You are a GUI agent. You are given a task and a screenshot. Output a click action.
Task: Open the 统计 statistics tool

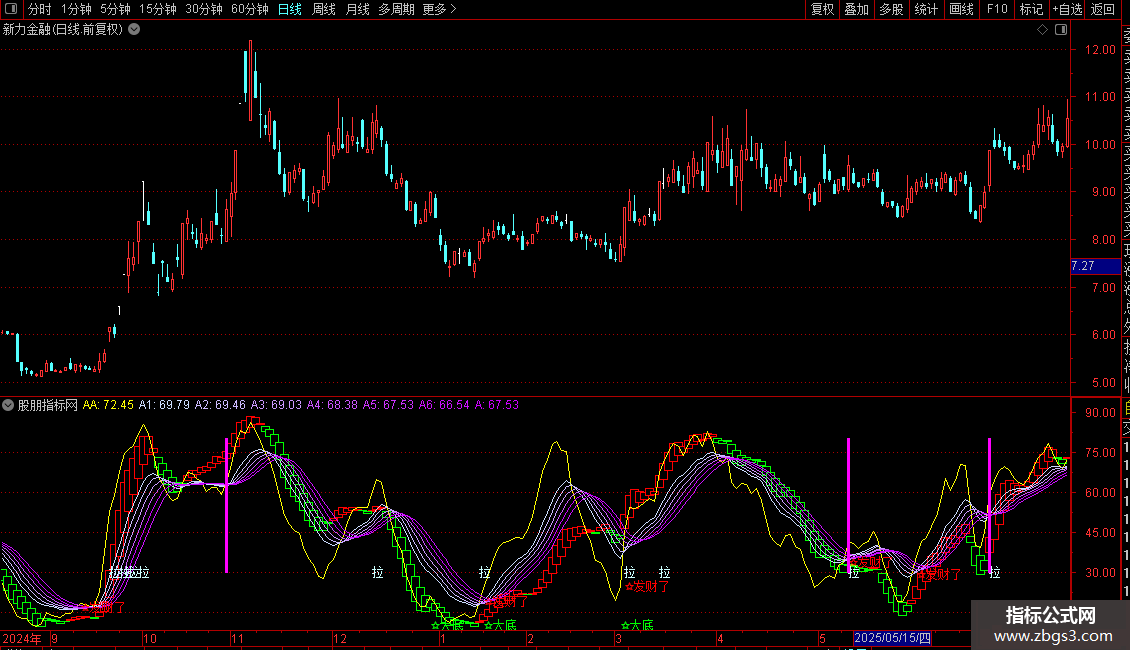[x=926, y=10]
